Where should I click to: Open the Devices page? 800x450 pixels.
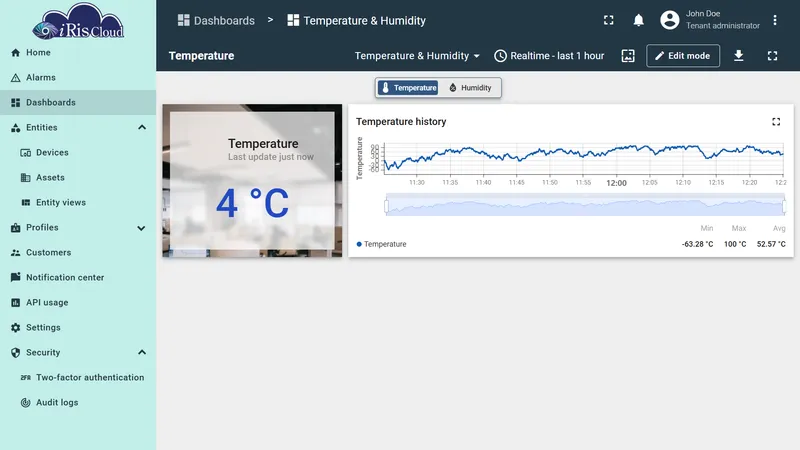pos(78,153)
